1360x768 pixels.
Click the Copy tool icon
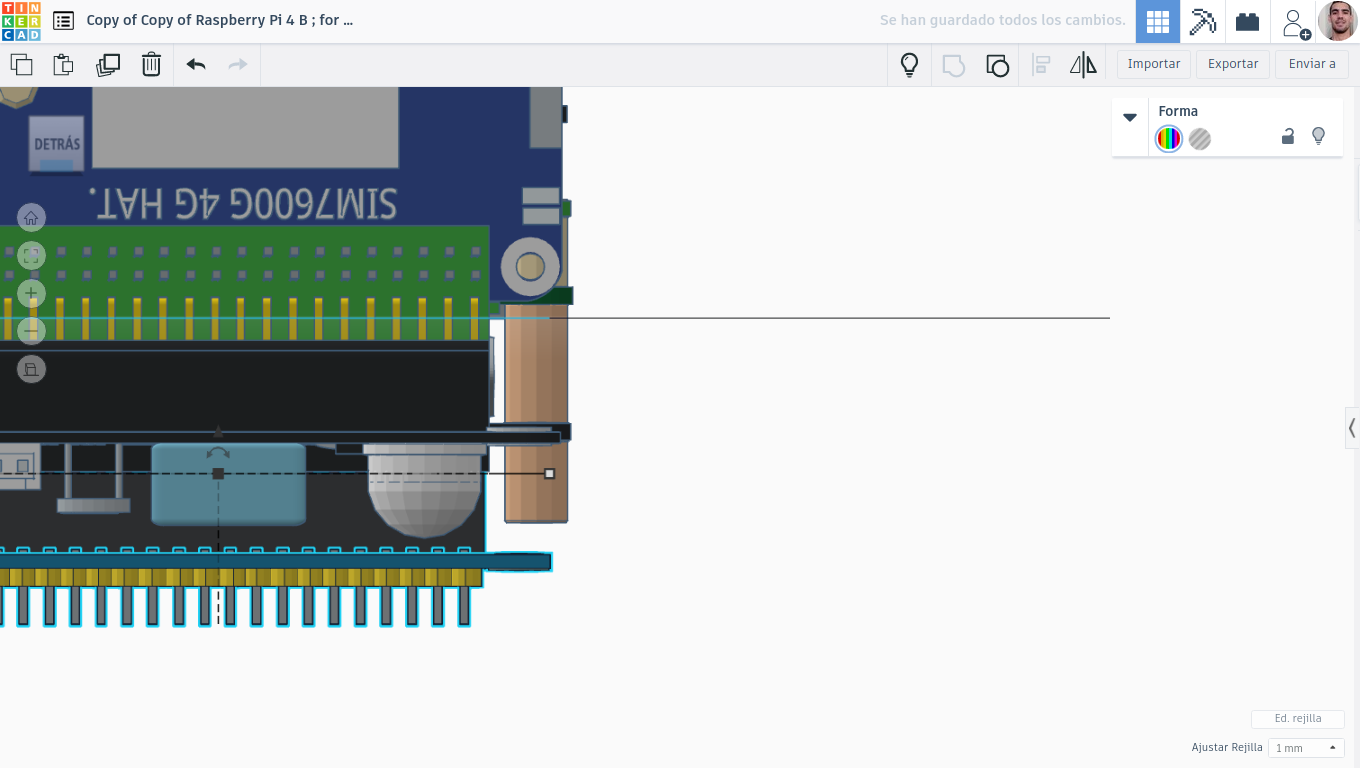click(21, 65)
